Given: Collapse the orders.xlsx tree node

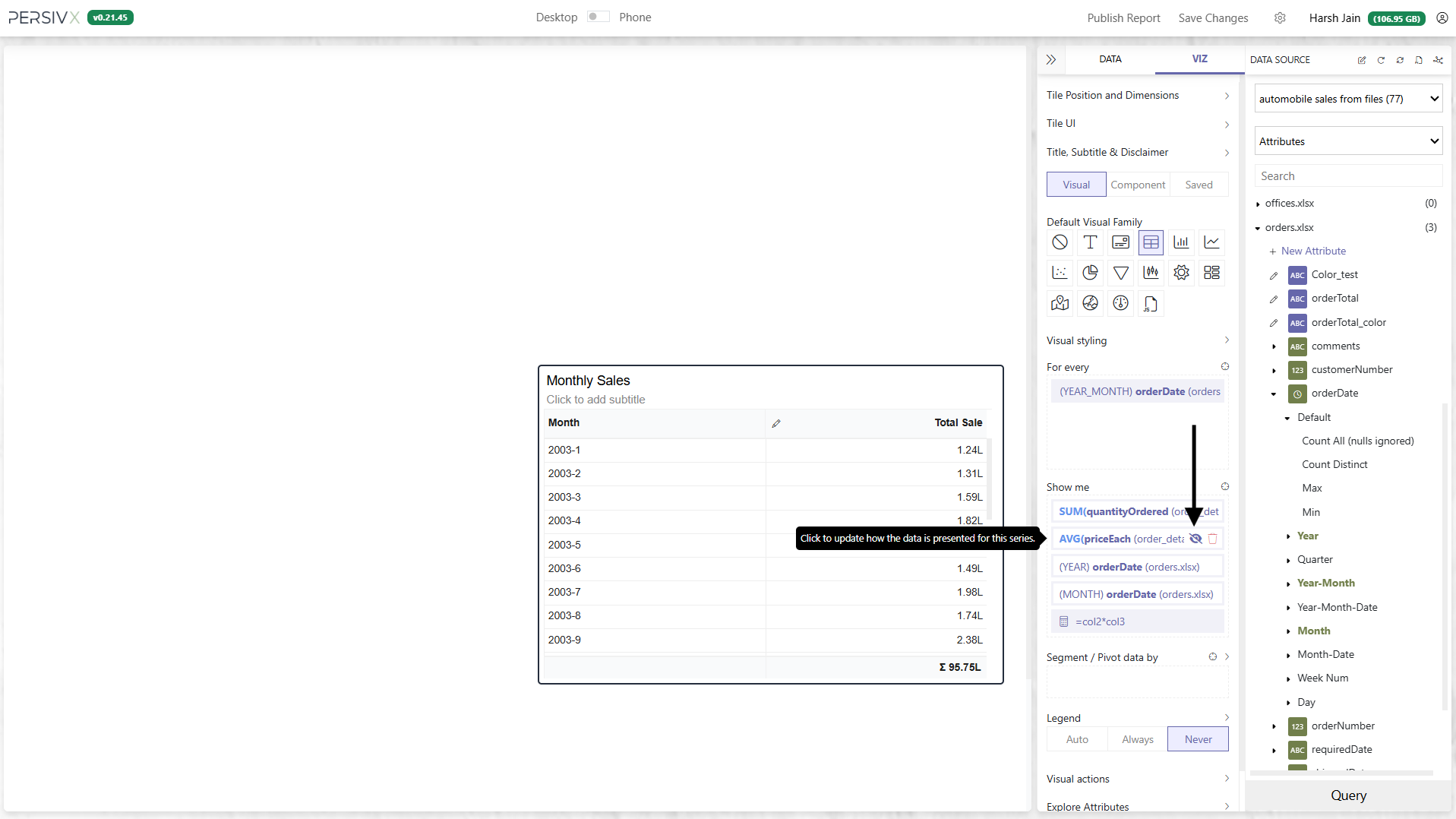Looking at the screenshot, I should [x=1259, y=228].
